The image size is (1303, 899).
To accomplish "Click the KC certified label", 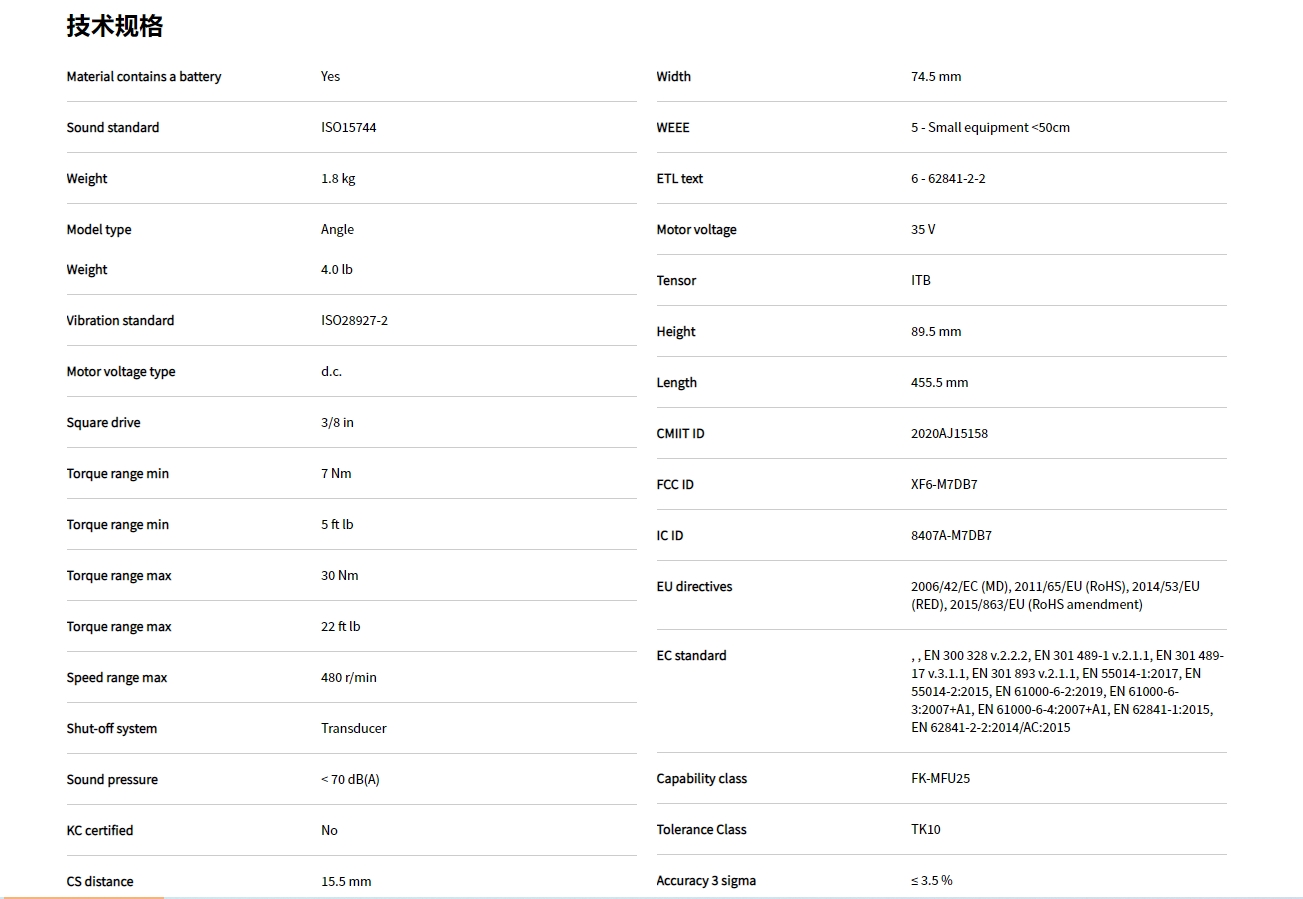I will coord(100,831).
